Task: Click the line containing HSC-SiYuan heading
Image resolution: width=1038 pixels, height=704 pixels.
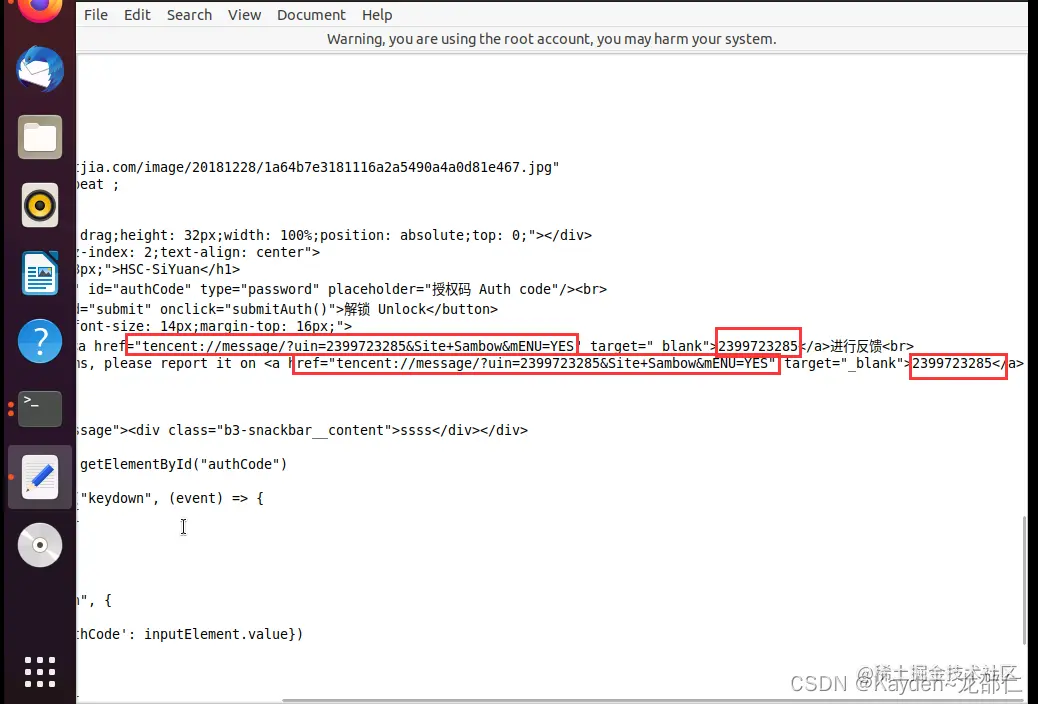Action: tap(158, 270)
